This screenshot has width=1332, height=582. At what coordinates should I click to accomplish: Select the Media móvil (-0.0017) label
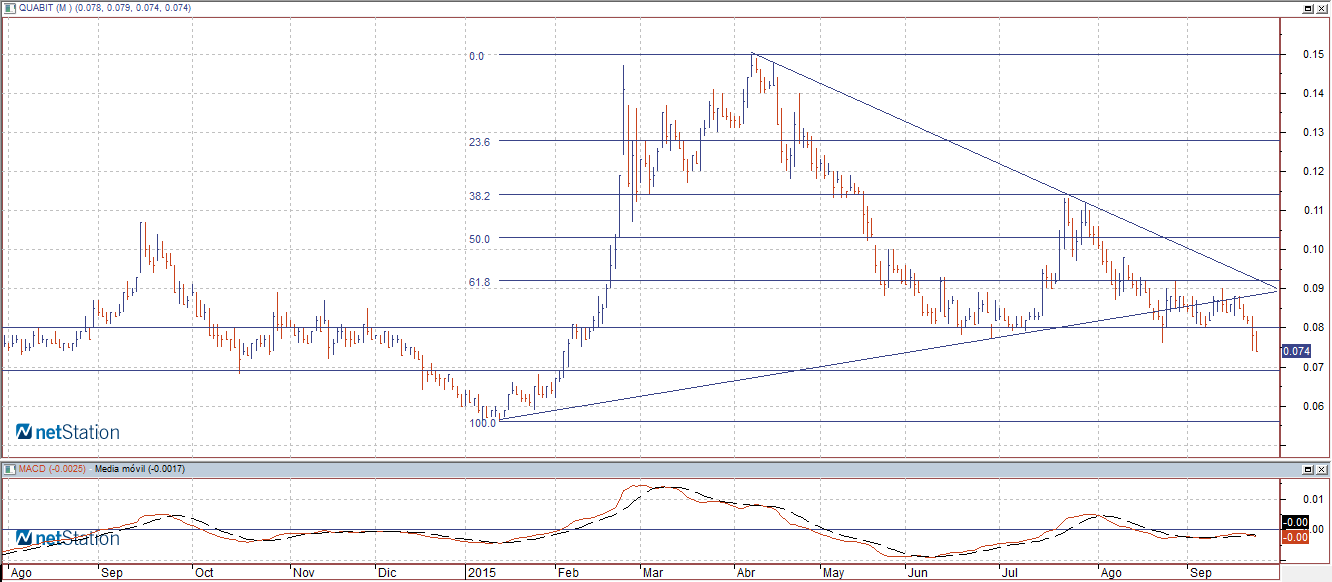tap(138, 468)
